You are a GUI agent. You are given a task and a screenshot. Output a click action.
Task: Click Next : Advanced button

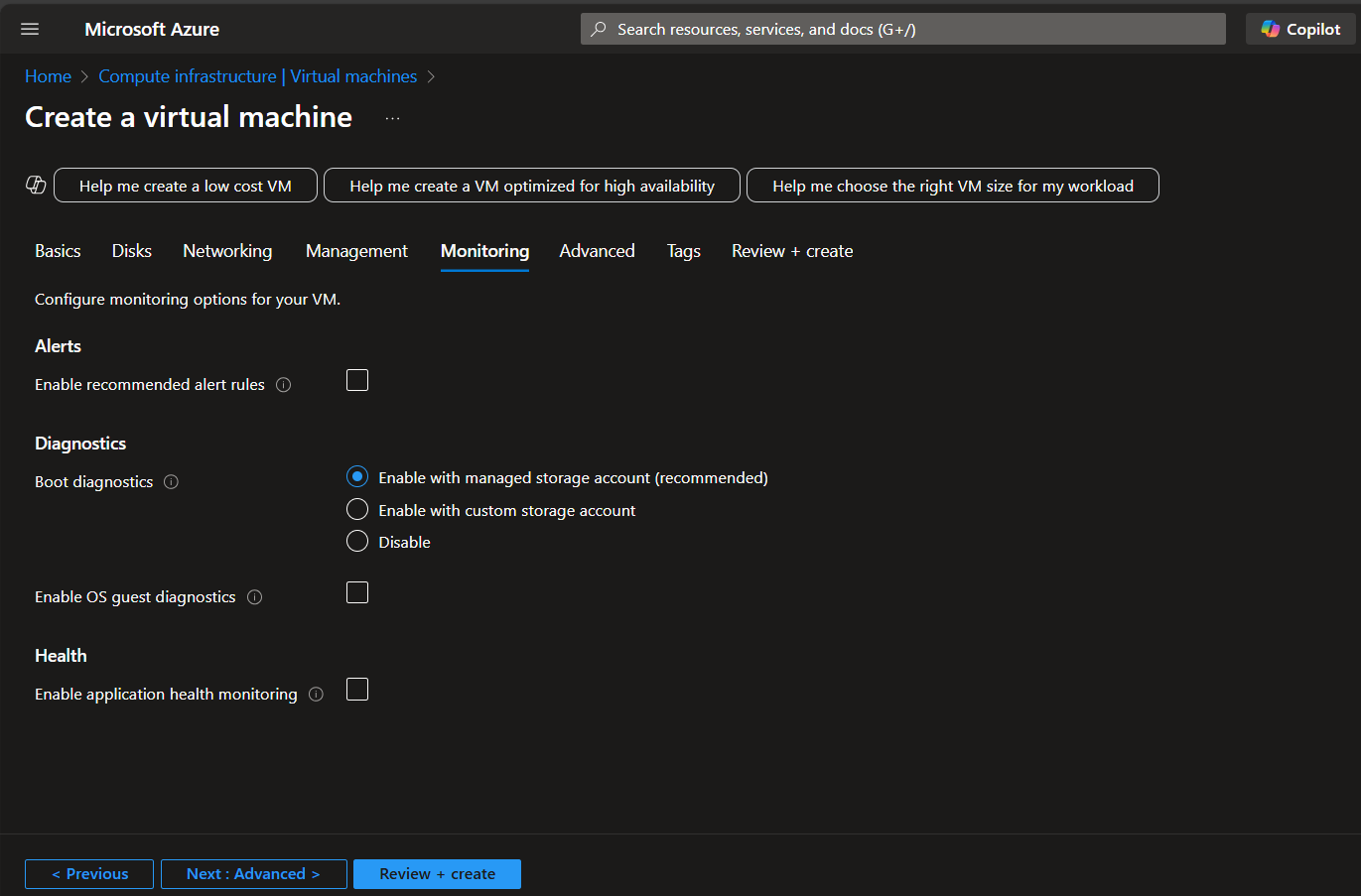tap(253, 874)
